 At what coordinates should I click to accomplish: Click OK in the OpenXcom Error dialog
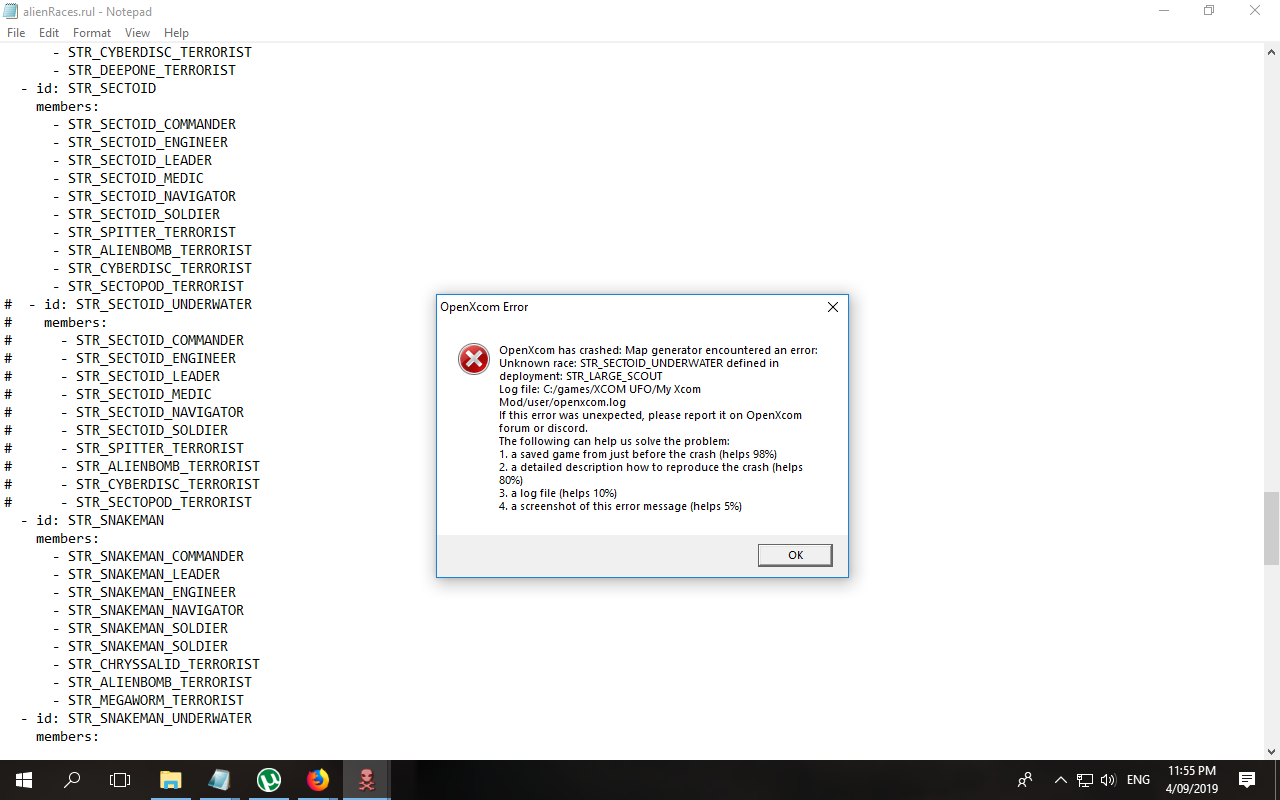[x=795, y=555]
